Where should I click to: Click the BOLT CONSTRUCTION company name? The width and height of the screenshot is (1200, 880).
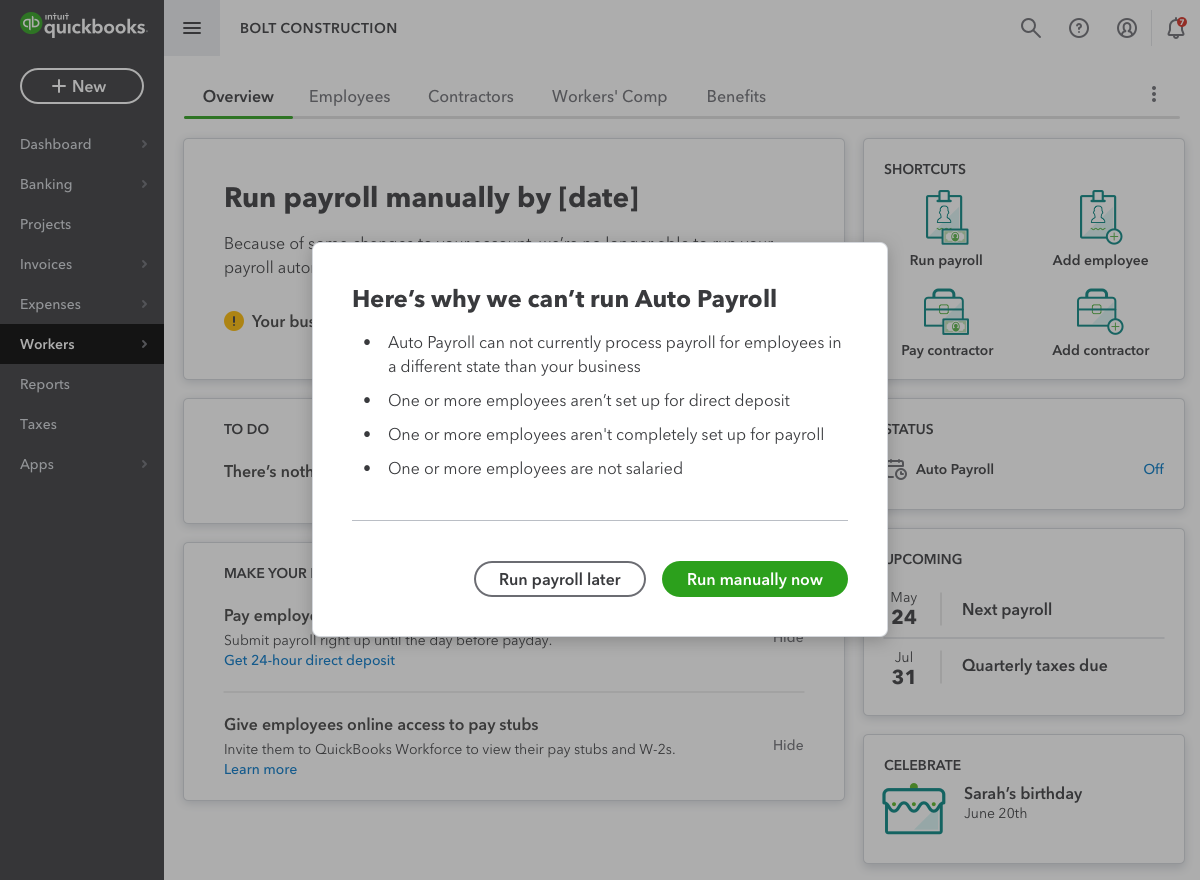click(x=318, y=28)
